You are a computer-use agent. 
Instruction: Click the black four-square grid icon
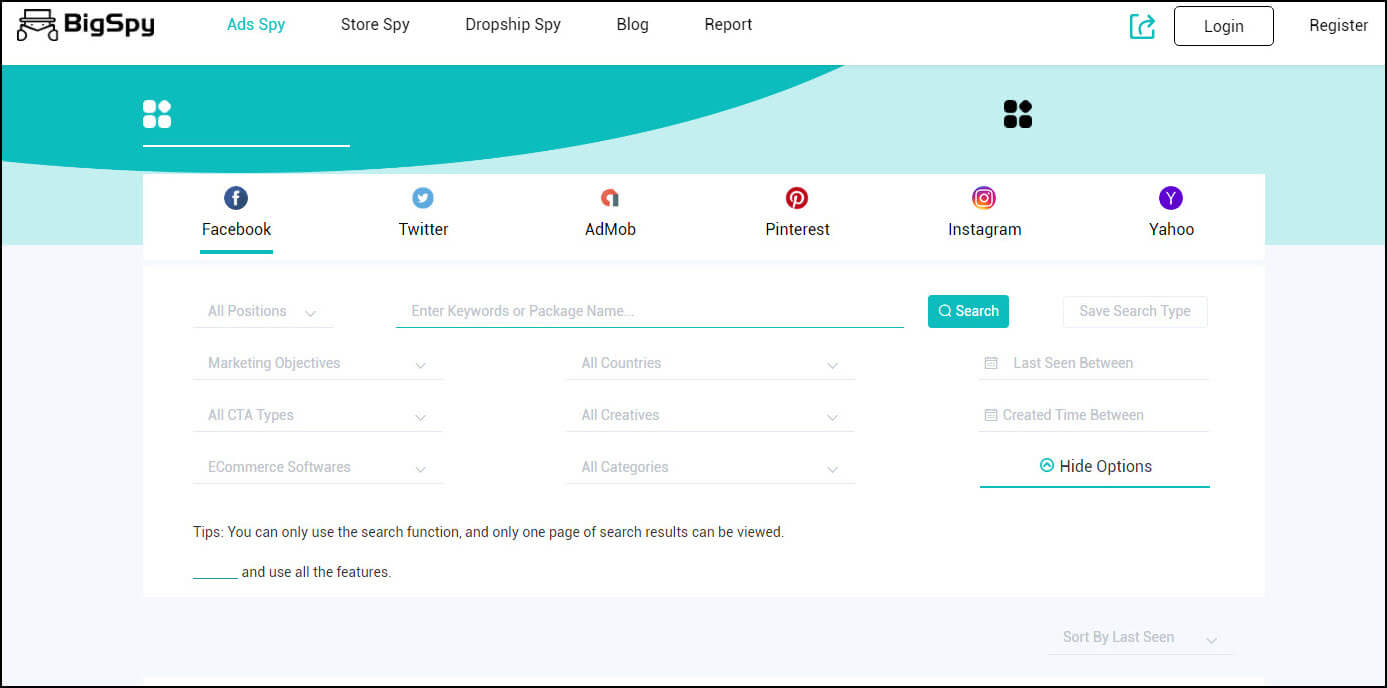(1018, 114)
